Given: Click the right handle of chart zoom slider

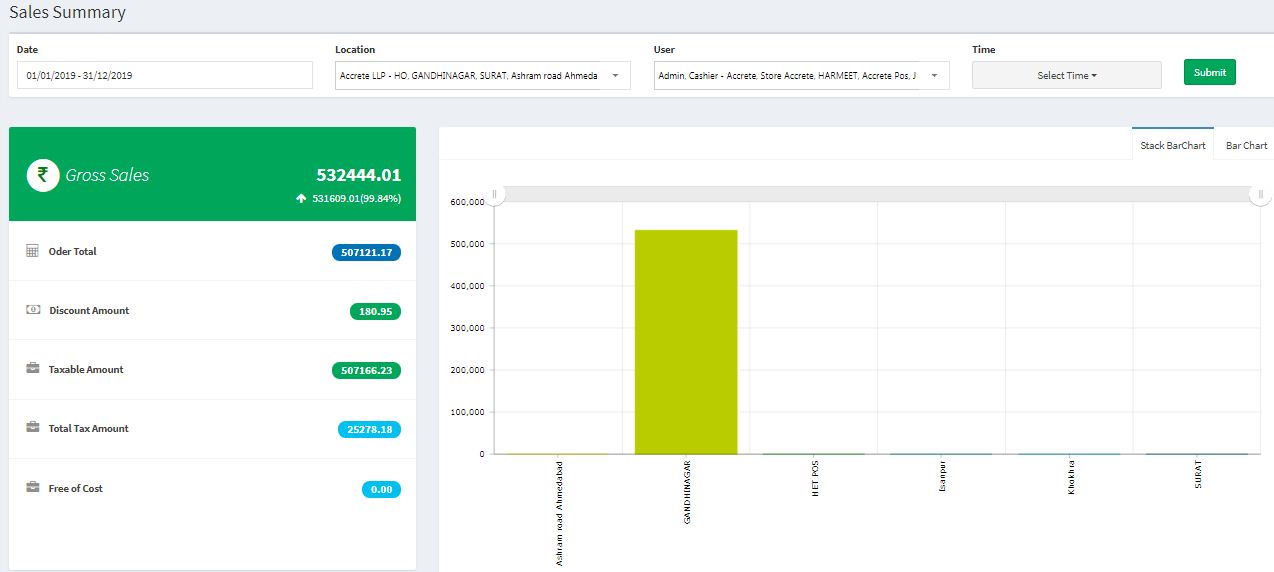Looking at the screenshot, I should (x=1260, y=194).
